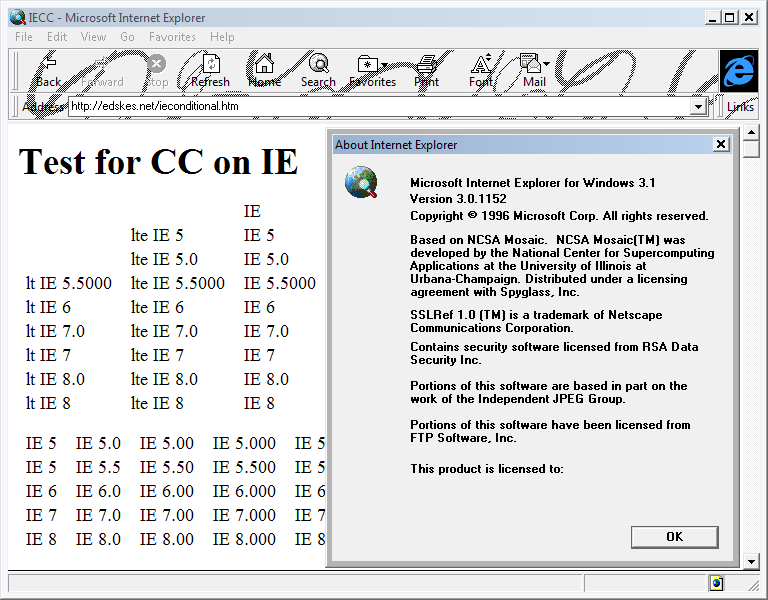768x600 pixels.
Task: Open the Search toolbar button
Action: pos(318,70)
